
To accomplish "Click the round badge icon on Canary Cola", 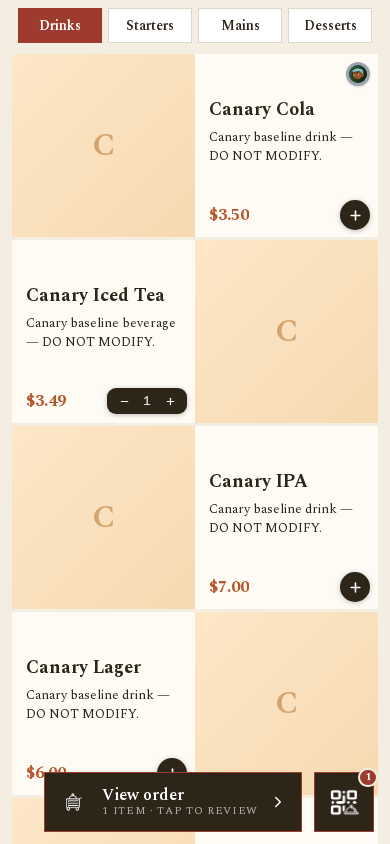I will coord(358,74).
